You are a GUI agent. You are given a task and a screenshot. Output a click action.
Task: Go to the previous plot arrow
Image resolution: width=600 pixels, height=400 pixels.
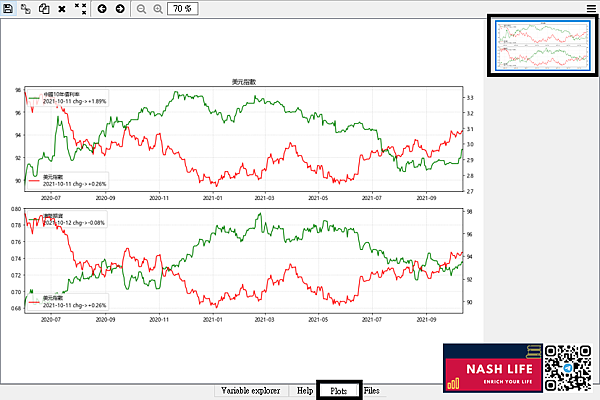coord(102,8)
